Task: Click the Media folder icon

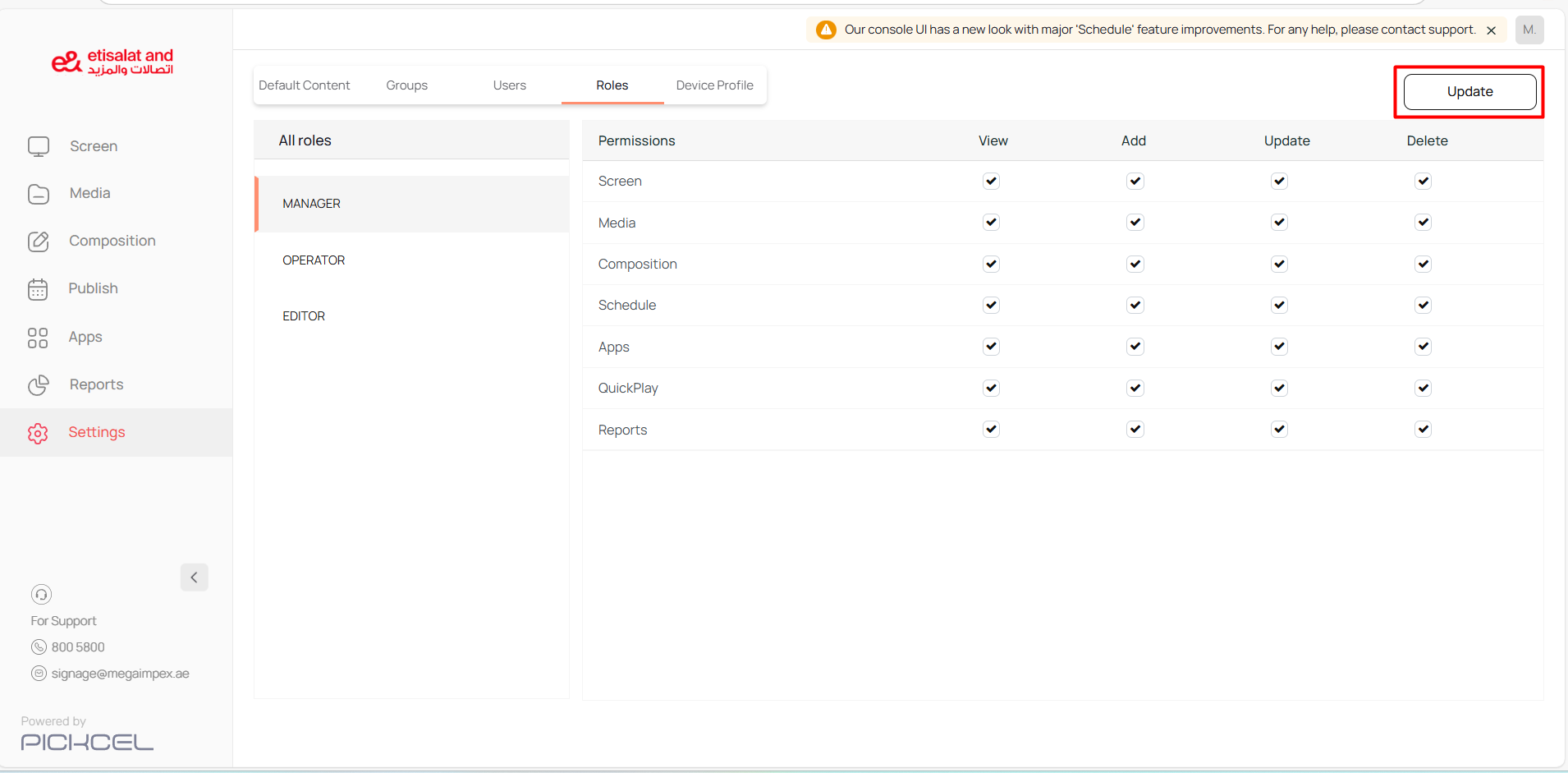Action: 39,194
